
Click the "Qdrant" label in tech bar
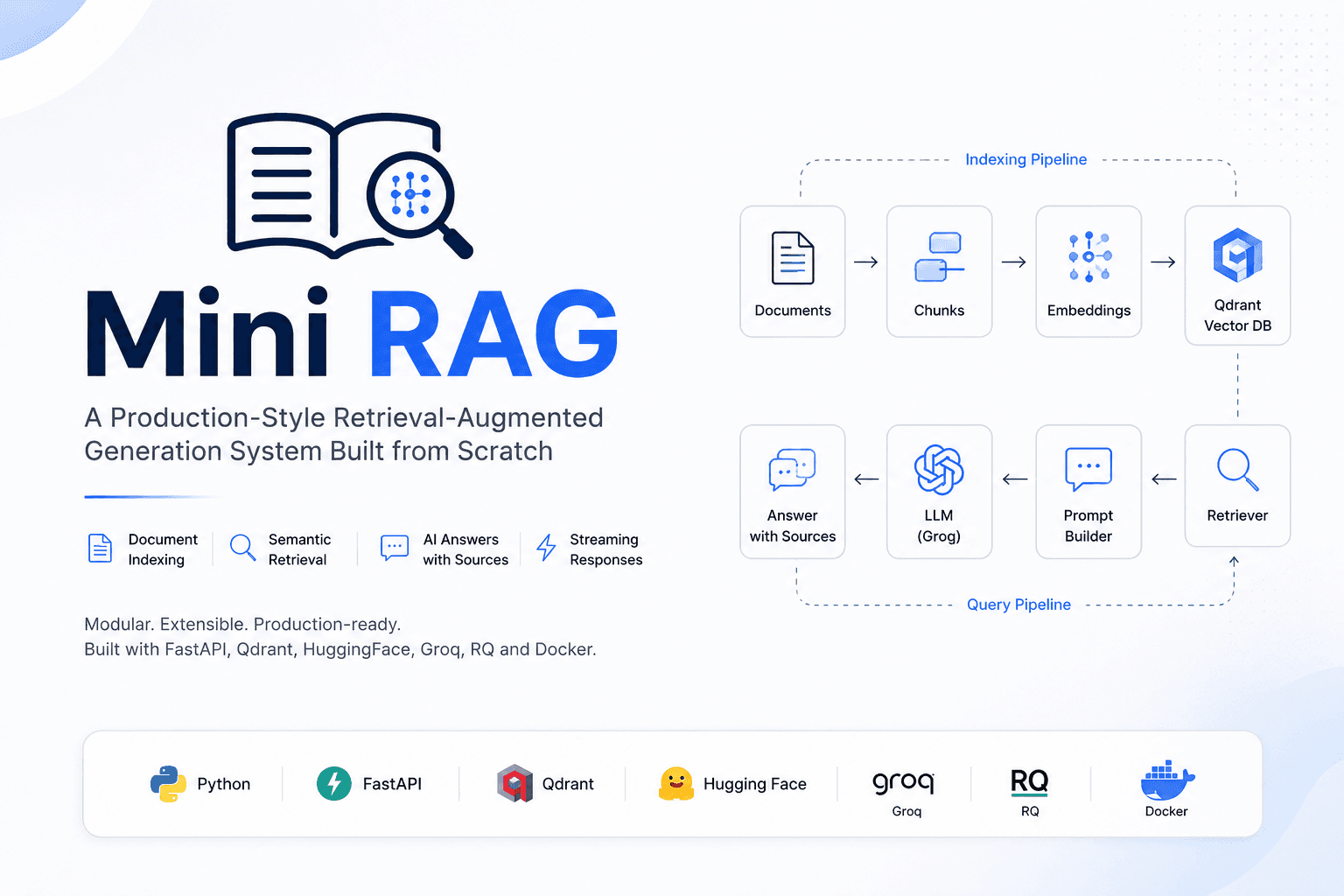(568, 784)
